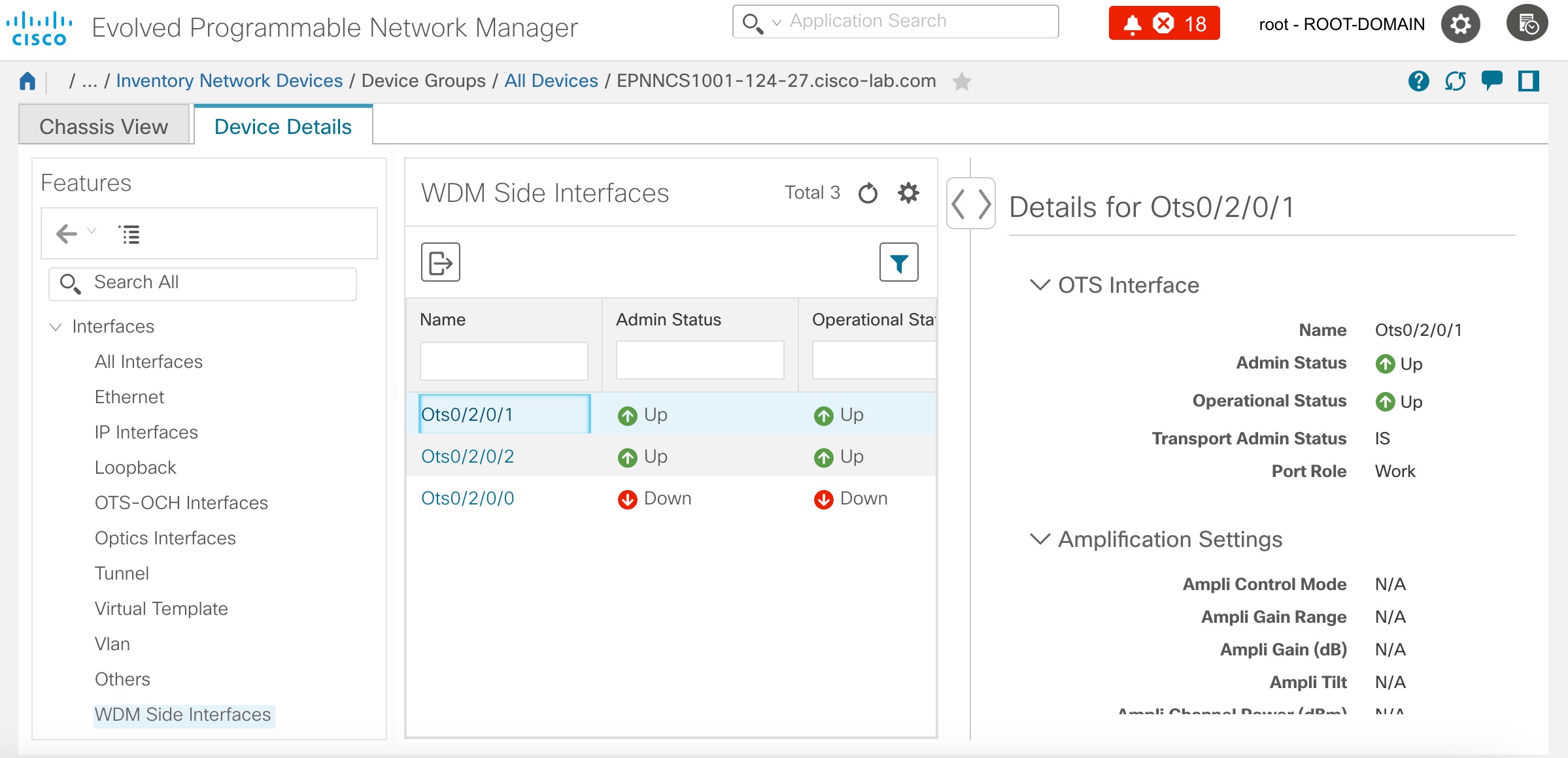Image resolution: width=1568 pixels, height=758 pixels.
Task: Open the help question mark icon
Action: (1418, 81)
